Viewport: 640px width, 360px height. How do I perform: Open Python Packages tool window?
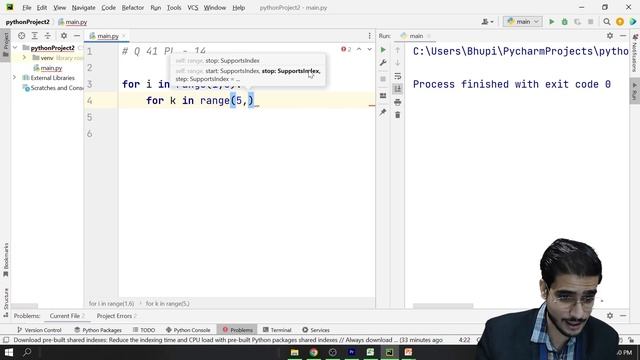98,330
